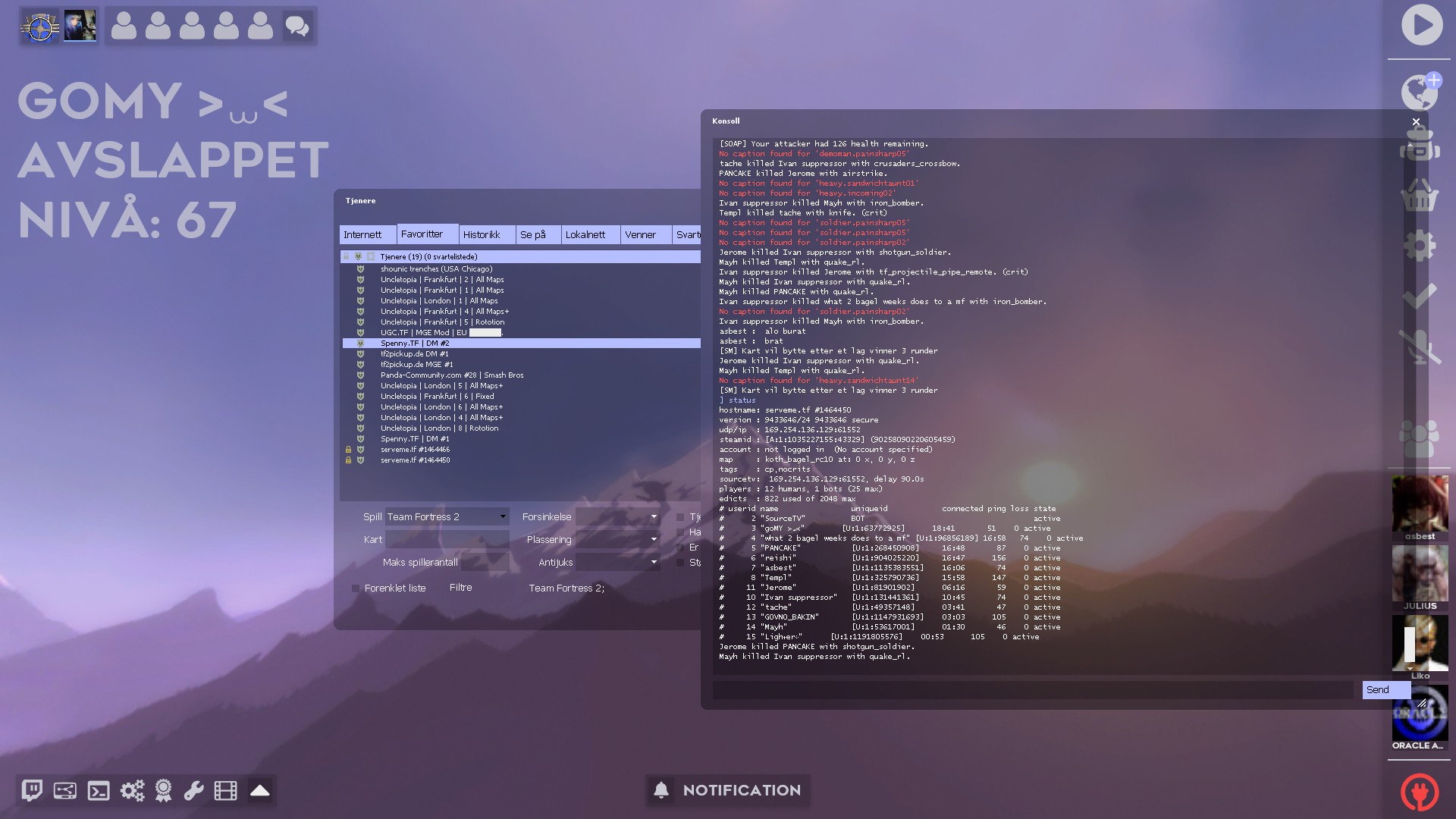Click the console command input field
This screenshot has width=1456, height=819.
point(1032,690)
